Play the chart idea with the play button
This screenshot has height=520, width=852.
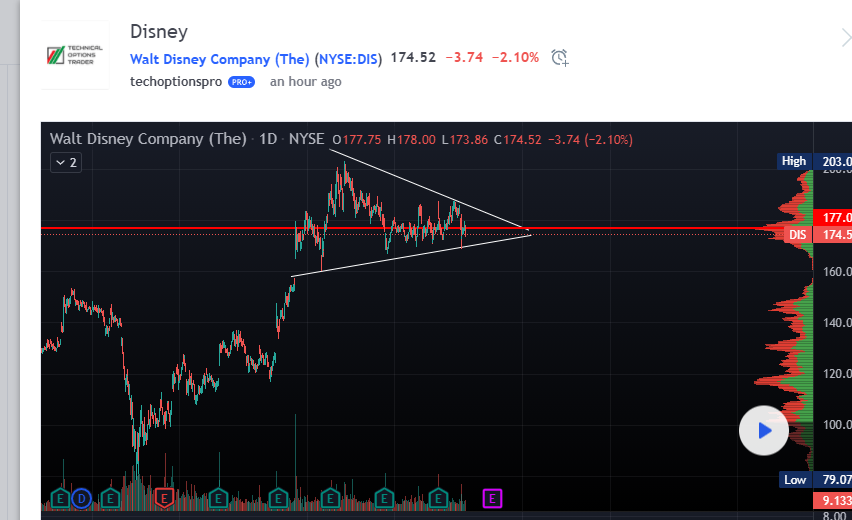763,430
